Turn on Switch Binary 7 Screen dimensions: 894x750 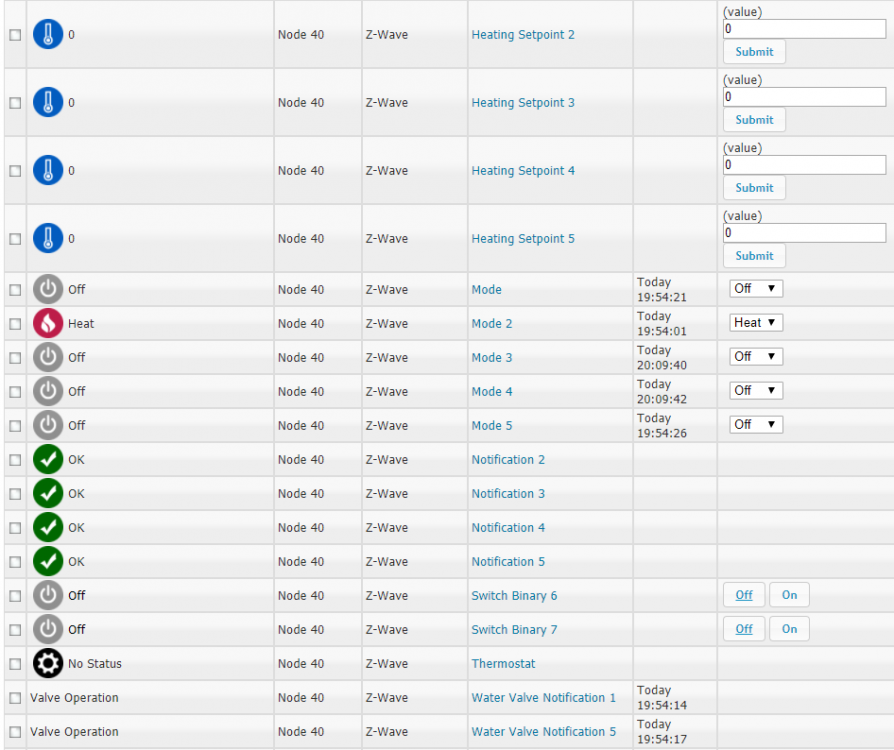789,629
